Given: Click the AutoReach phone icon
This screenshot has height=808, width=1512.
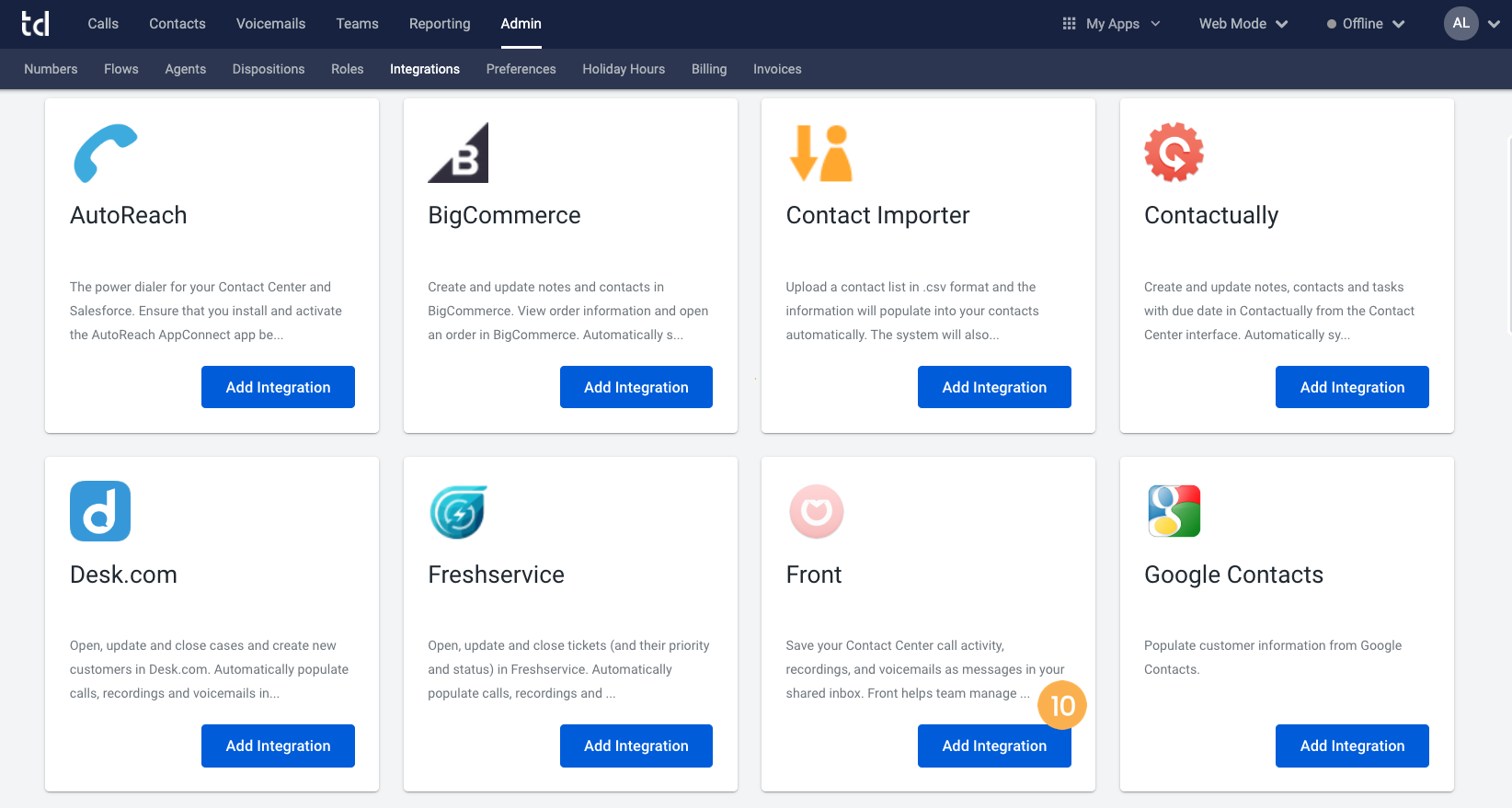Looking at the screenshot, I should [x=106, y=153].
